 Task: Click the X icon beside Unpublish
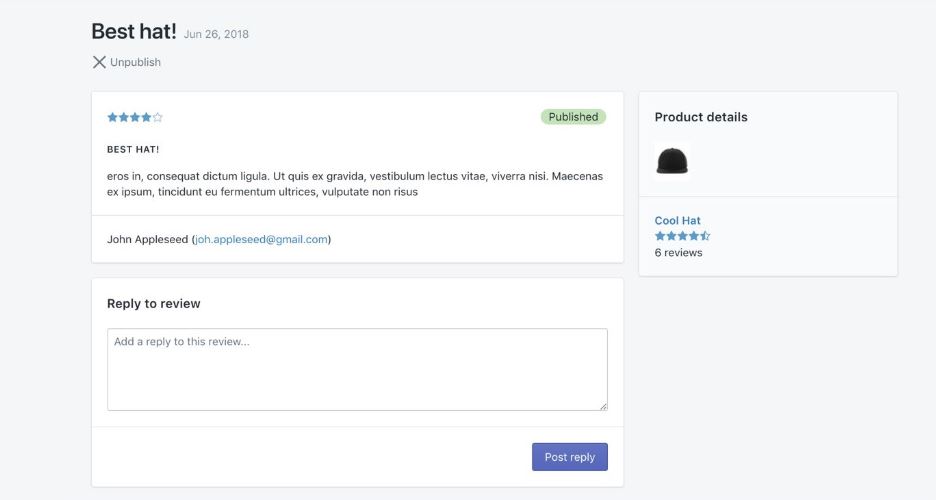[99, 62]
